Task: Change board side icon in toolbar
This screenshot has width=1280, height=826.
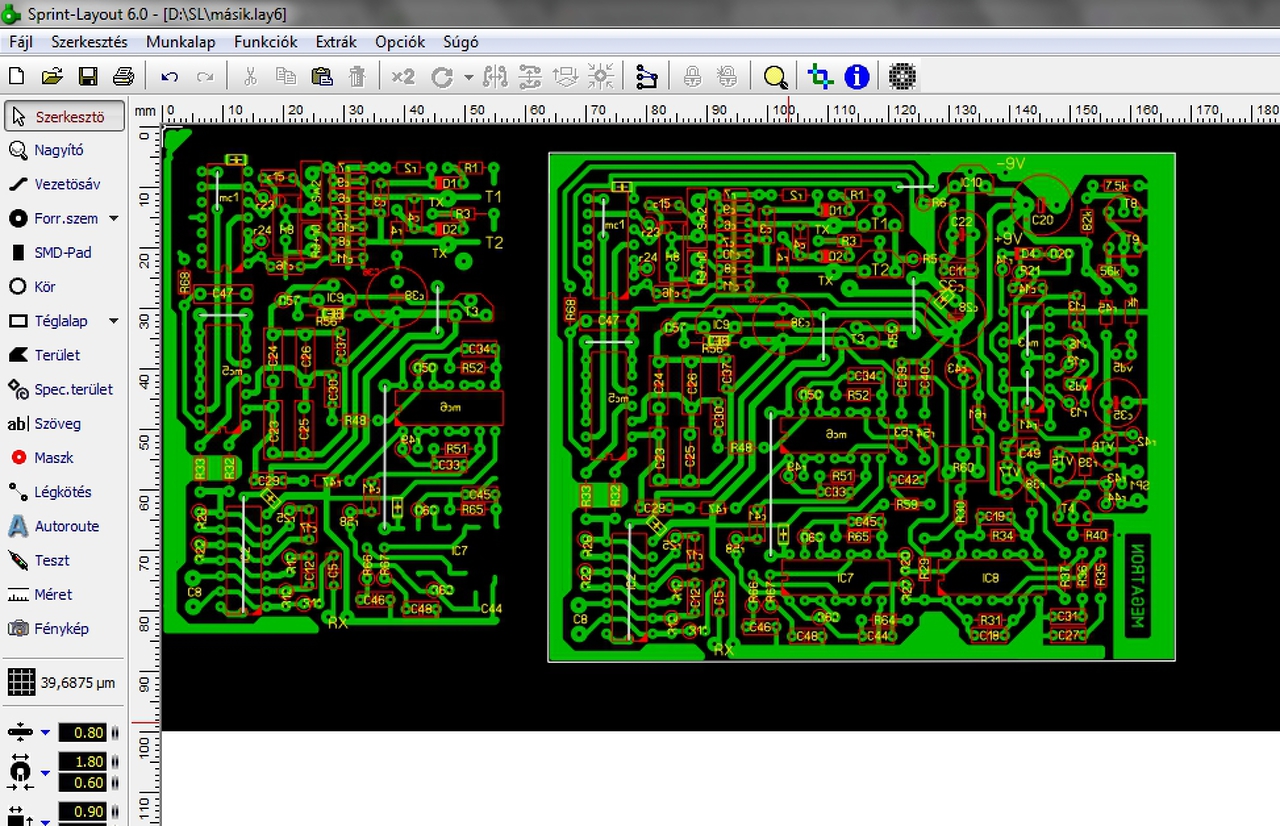Action: pos(565,76)
